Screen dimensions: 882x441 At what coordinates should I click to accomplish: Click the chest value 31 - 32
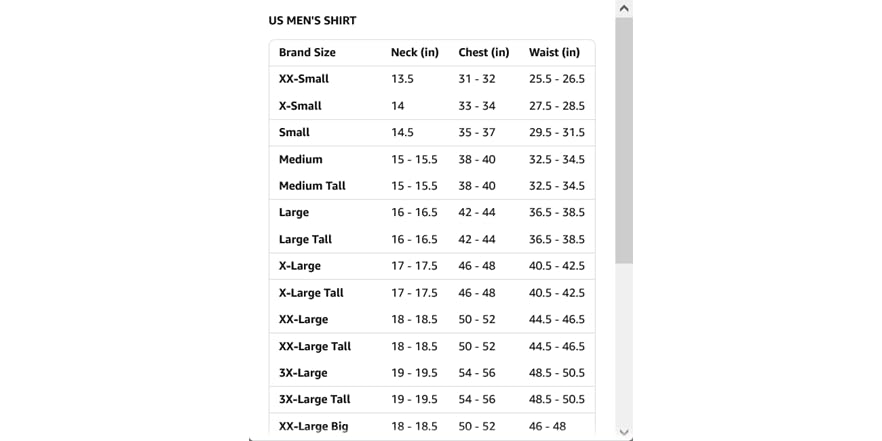(477, 79)
